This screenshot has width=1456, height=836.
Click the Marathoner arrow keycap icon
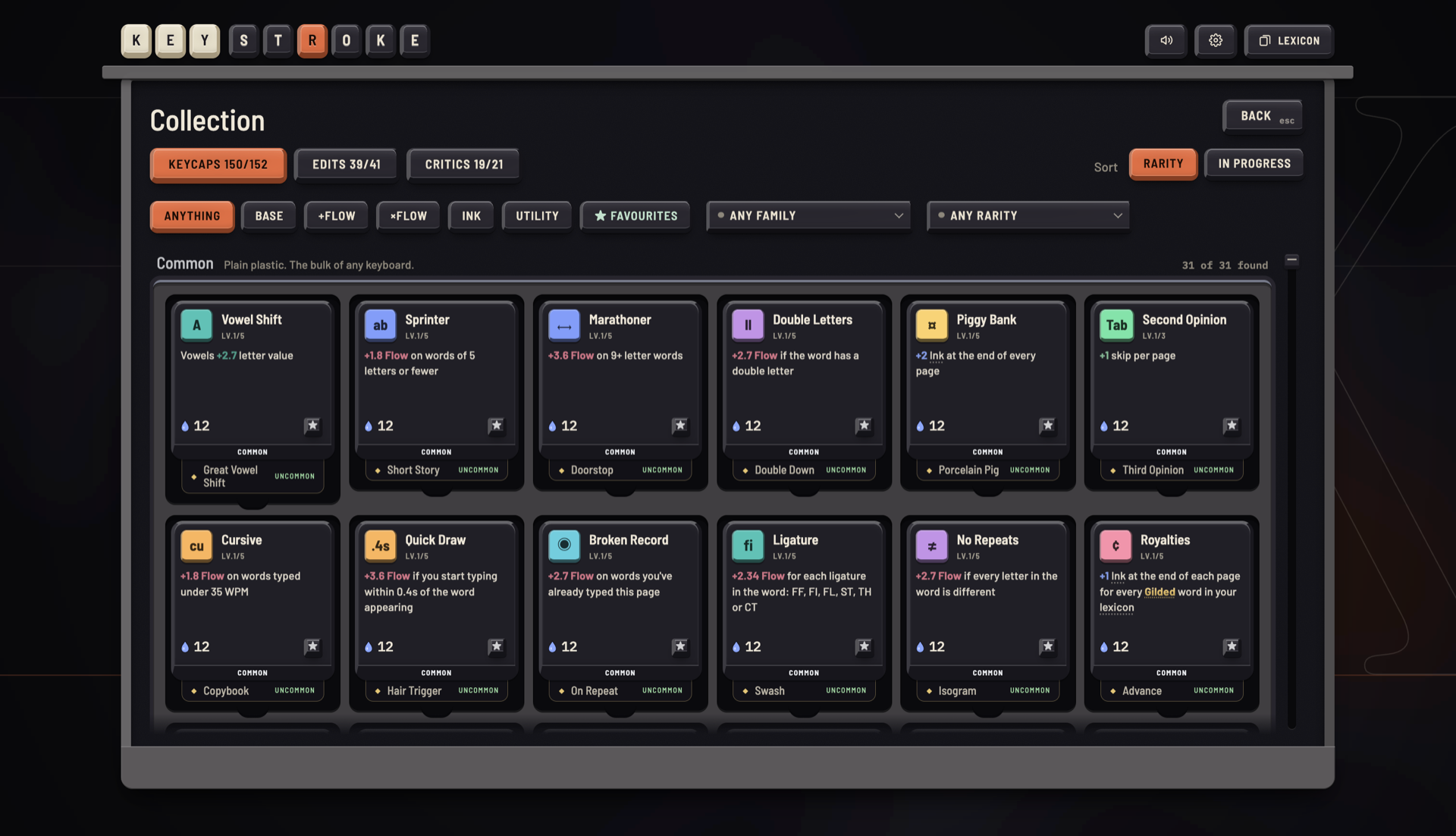(x=564, y=325)
